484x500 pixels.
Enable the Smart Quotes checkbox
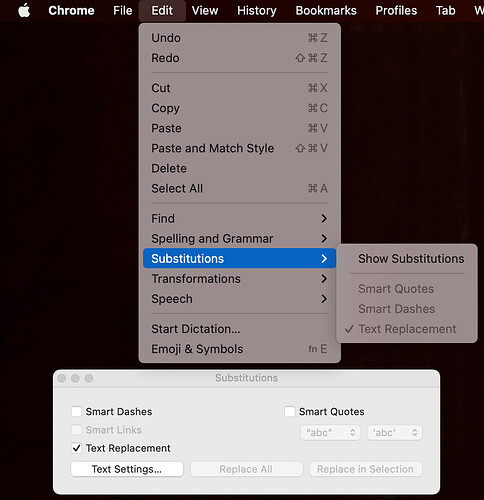click(289, 411)
